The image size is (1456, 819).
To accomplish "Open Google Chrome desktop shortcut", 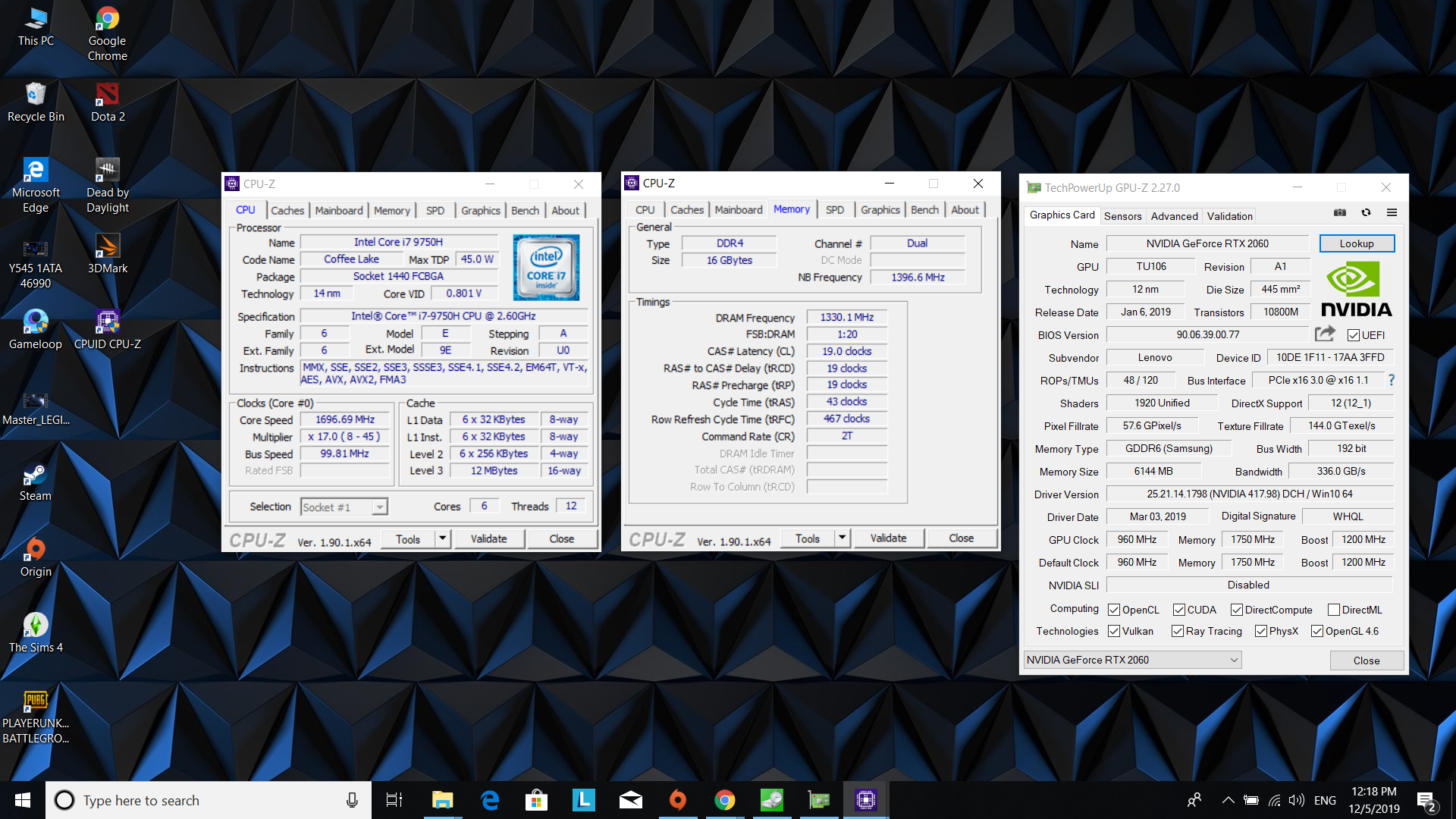I will (107, 33).
